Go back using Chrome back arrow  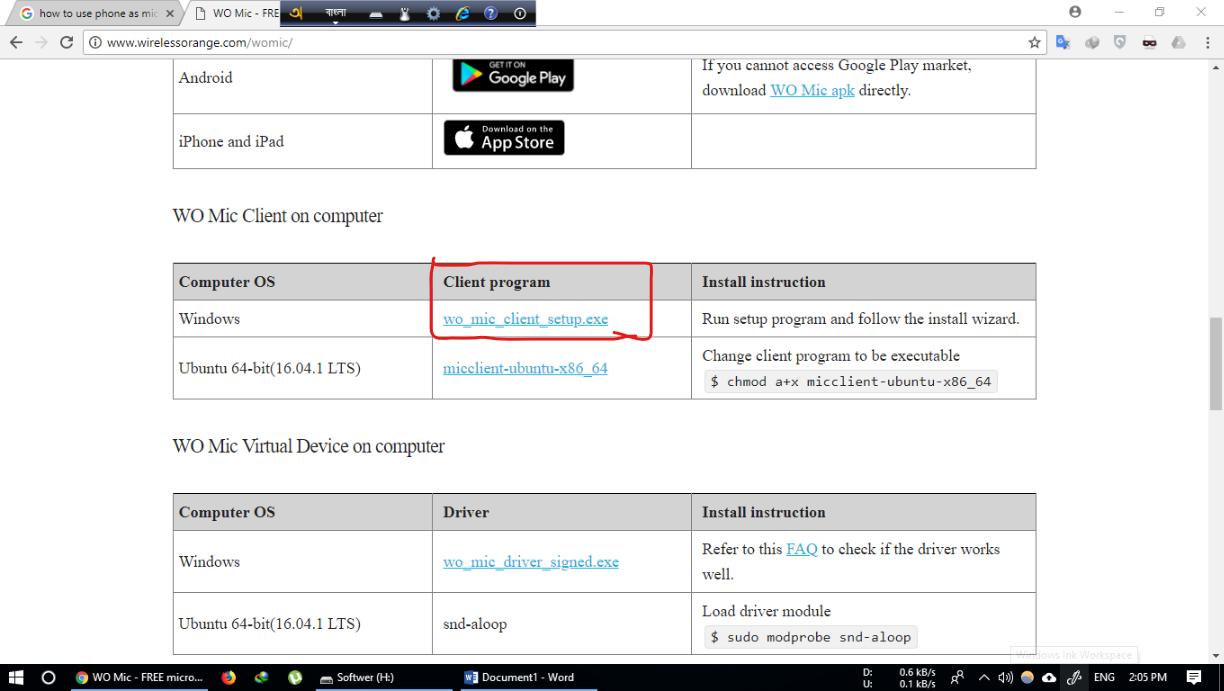(x=16, y=43)
